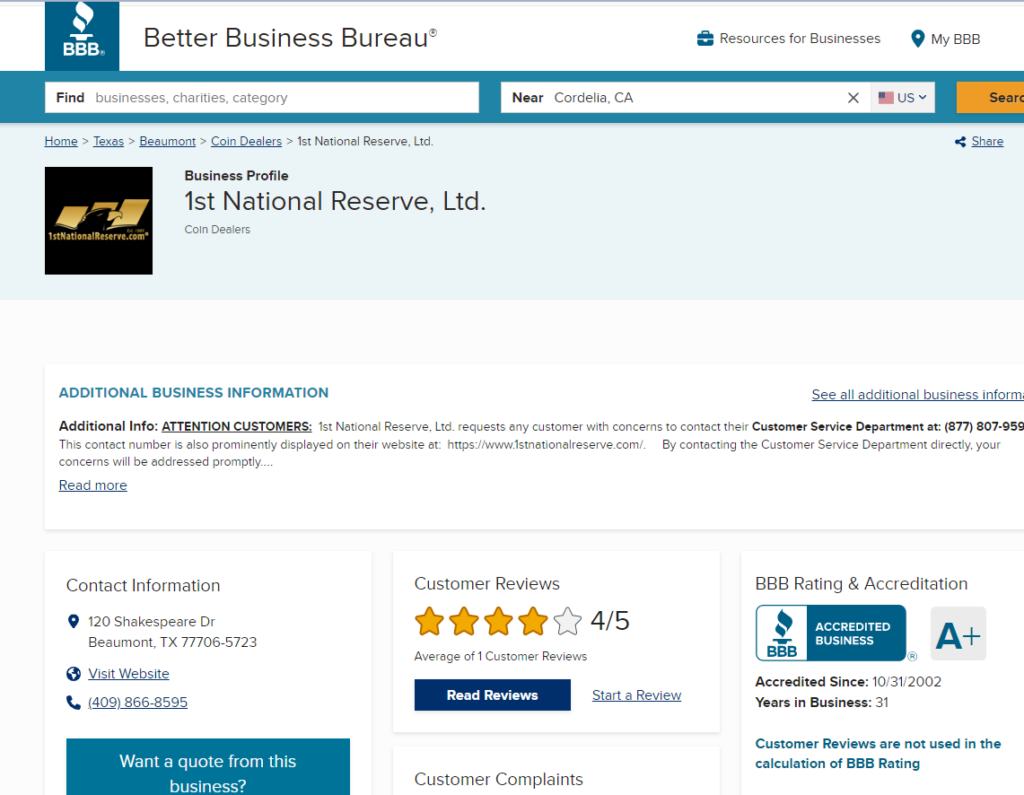1024x795 pixels.
Task: Click the BBB torch logo
Action: coord(82,35)
